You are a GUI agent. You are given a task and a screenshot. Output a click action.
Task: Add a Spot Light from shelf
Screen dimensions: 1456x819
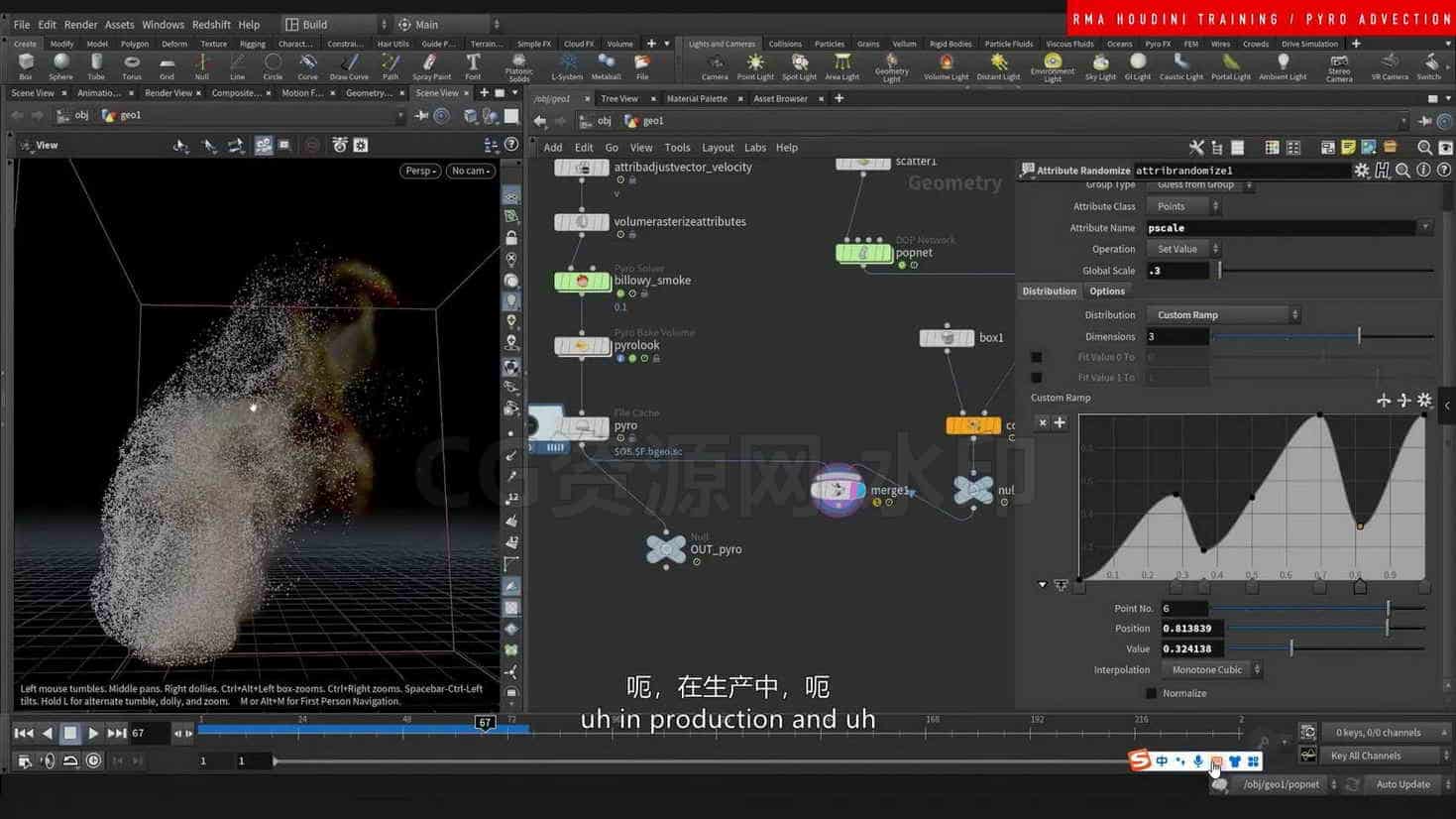[x=799, y=66]
